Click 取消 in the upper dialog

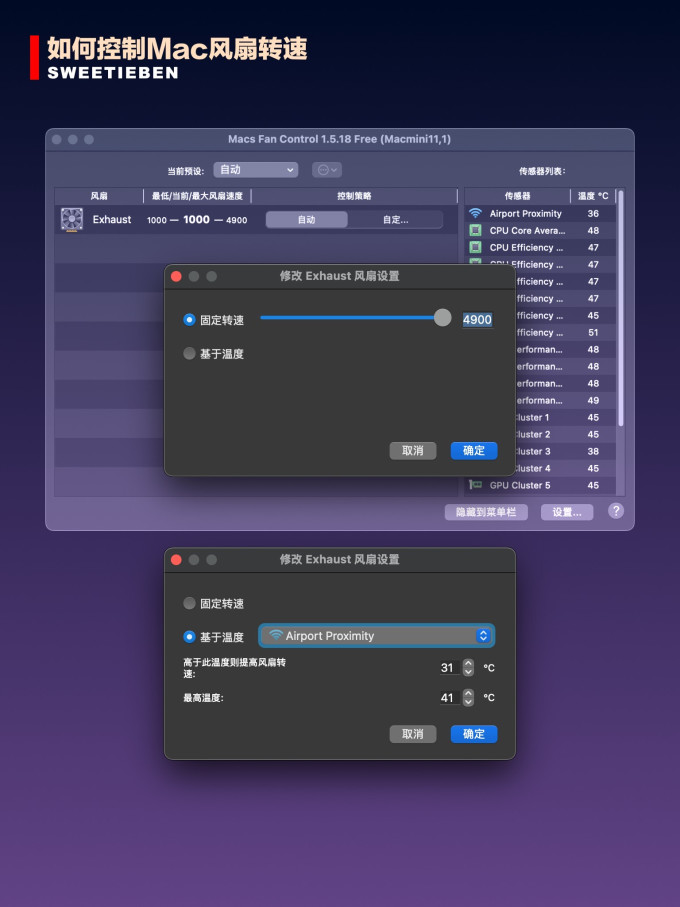[413, 451]
